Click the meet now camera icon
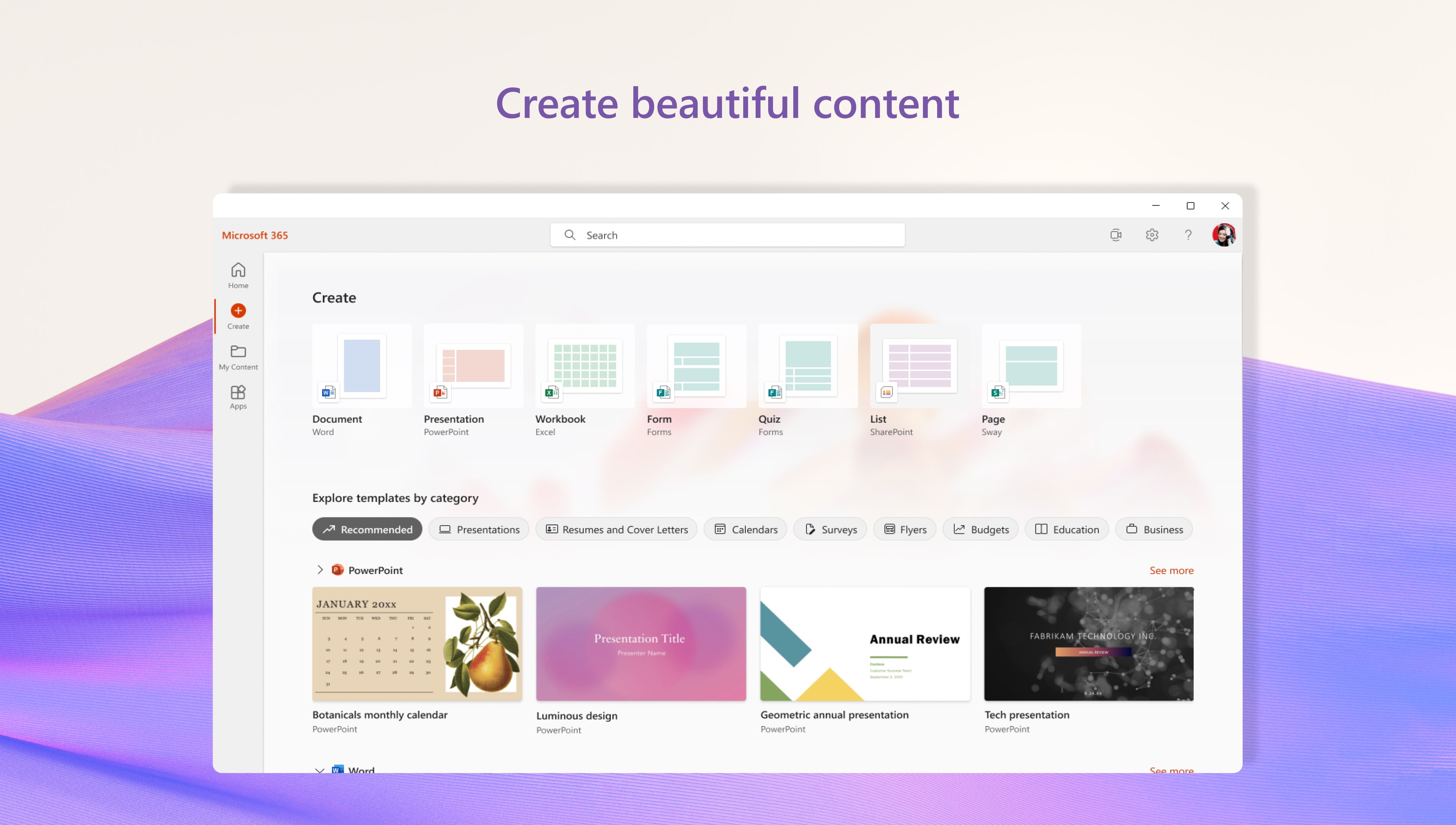1456x825 pixels. coord(1115,235)
